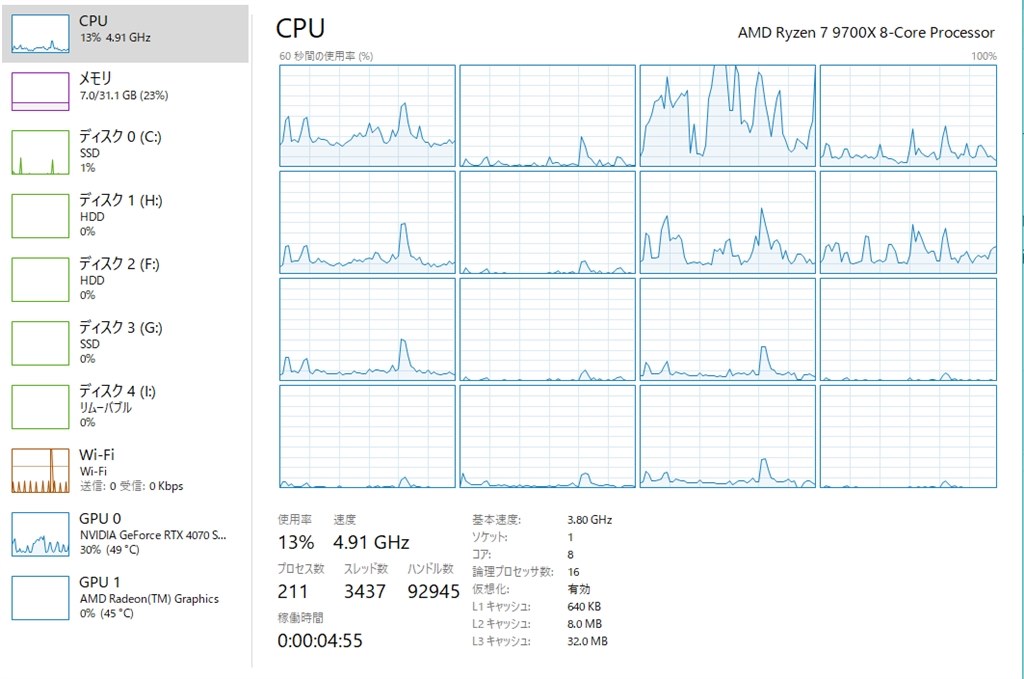Select the CPU mini graph thumbnail
Screen dimensions: 1024x679
click(x=40, y=34)
